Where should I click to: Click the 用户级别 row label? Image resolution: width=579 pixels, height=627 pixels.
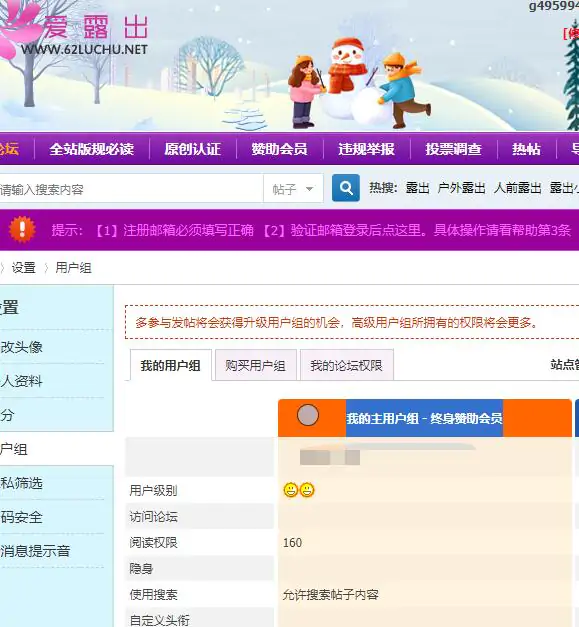point(153,490)
